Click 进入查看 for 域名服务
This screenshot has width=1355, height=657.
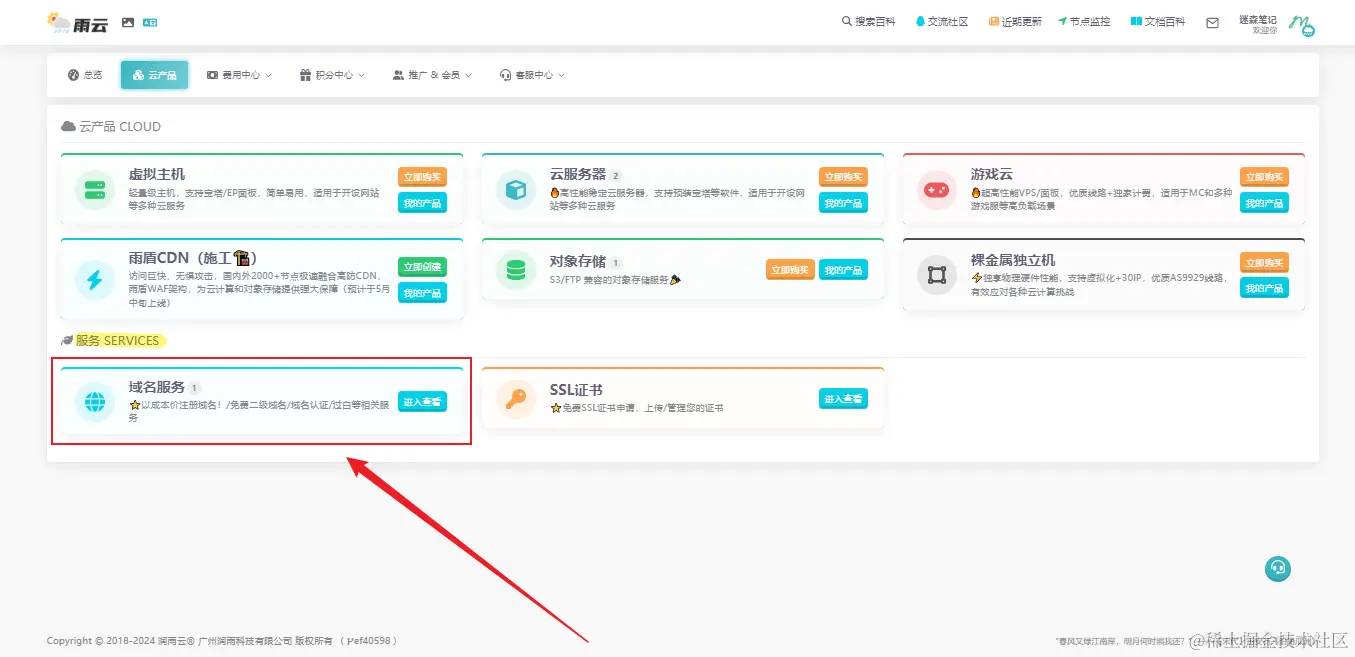coord(422,401)
